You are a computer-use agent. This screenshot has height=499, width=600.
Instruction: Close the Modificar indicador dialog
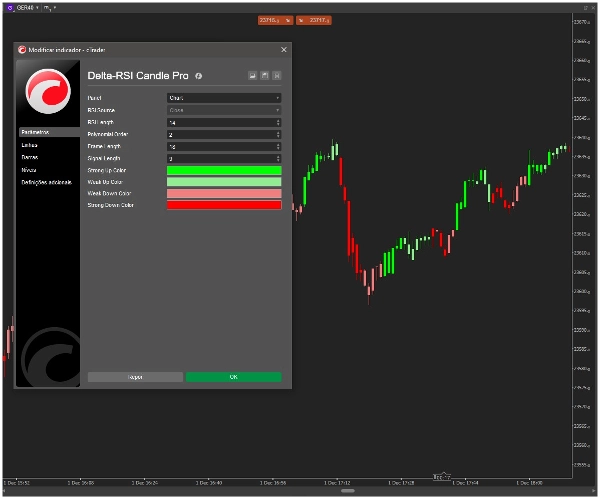(284, 50)
